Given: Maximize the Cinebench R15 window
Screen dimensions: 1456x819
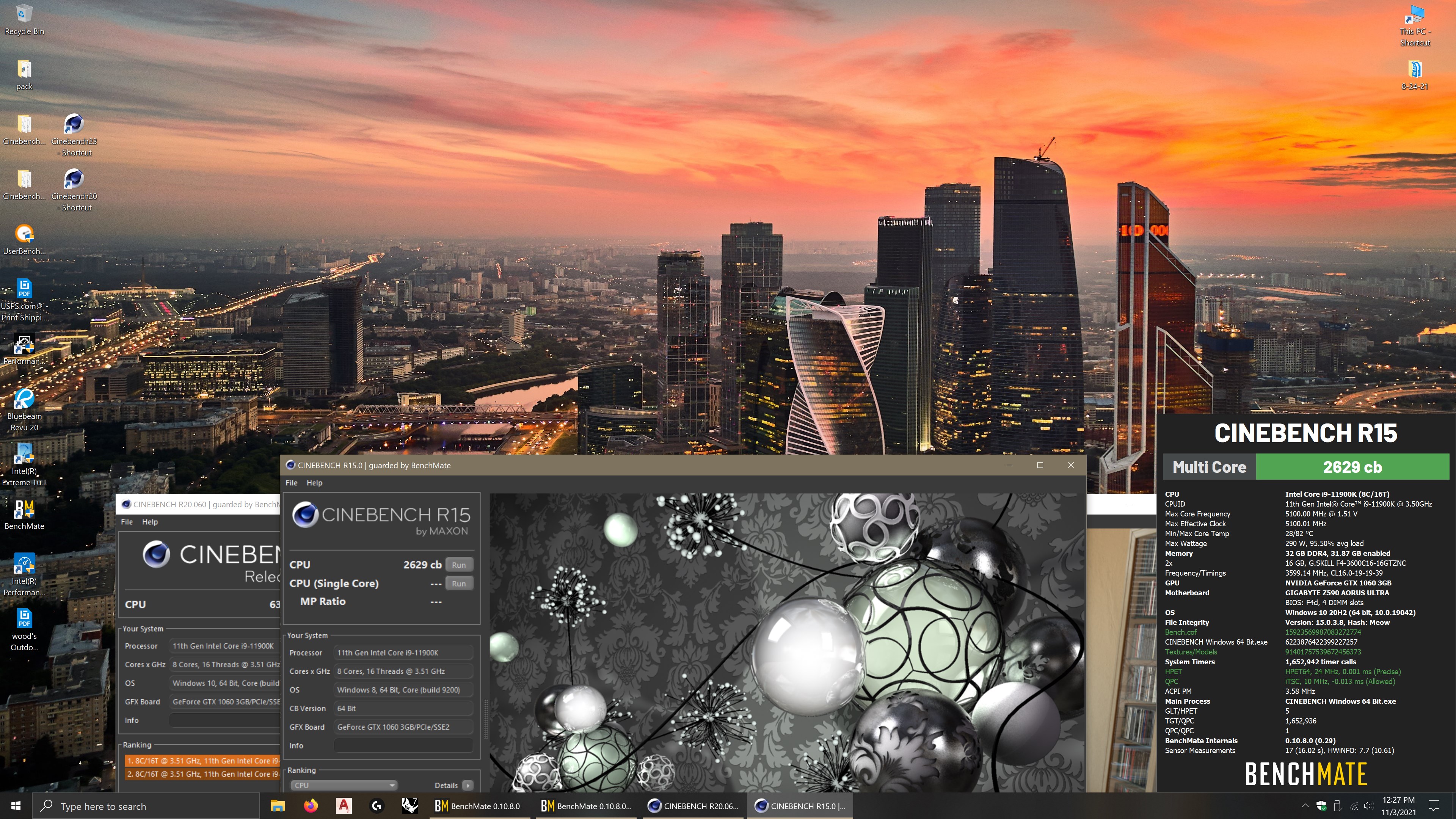Looking at the screenshot, I should tap(1040, 465).
